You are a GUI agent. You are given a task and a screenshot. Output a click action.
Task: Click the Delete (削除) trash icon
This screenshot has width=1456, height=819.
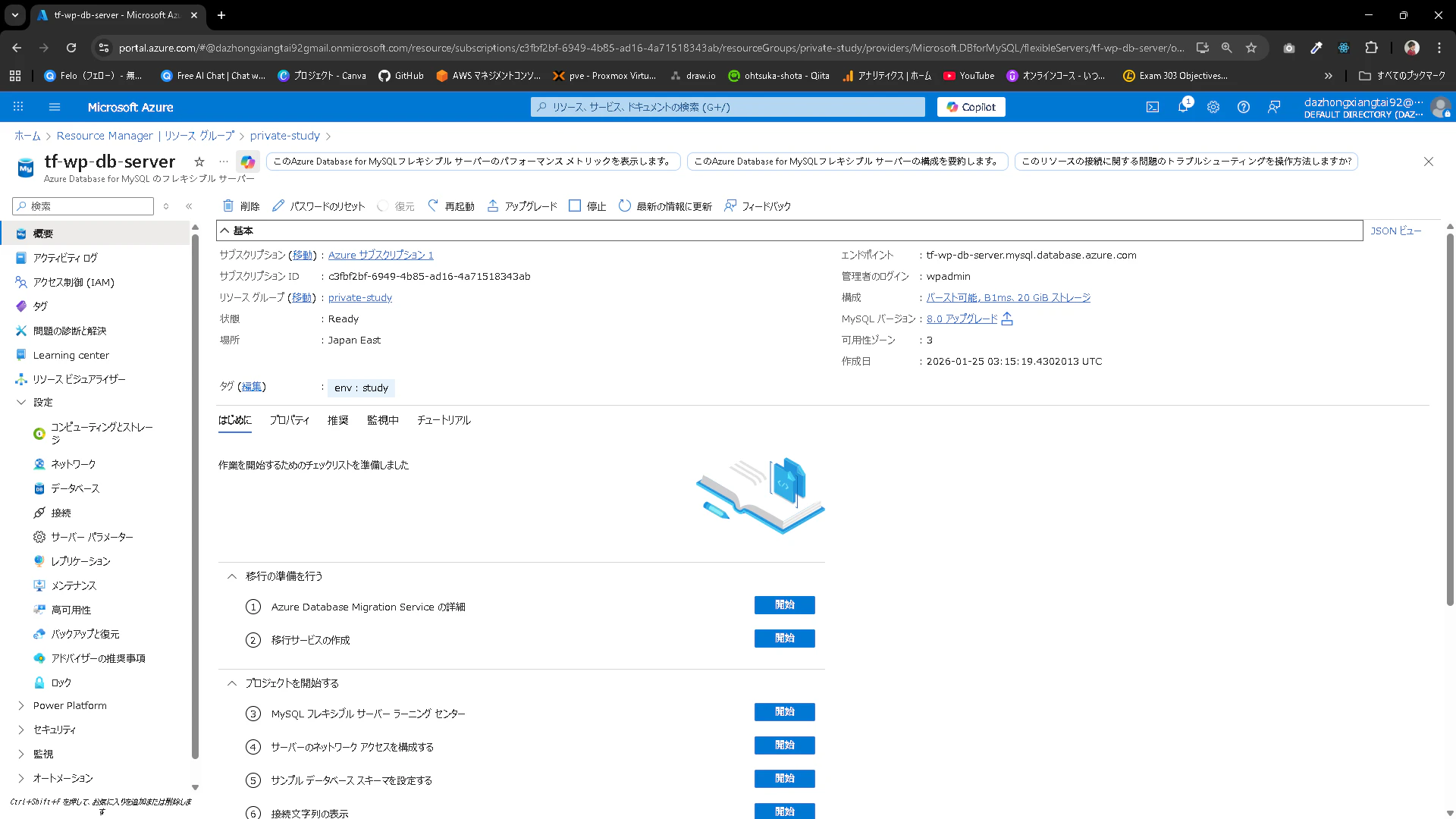228,206
